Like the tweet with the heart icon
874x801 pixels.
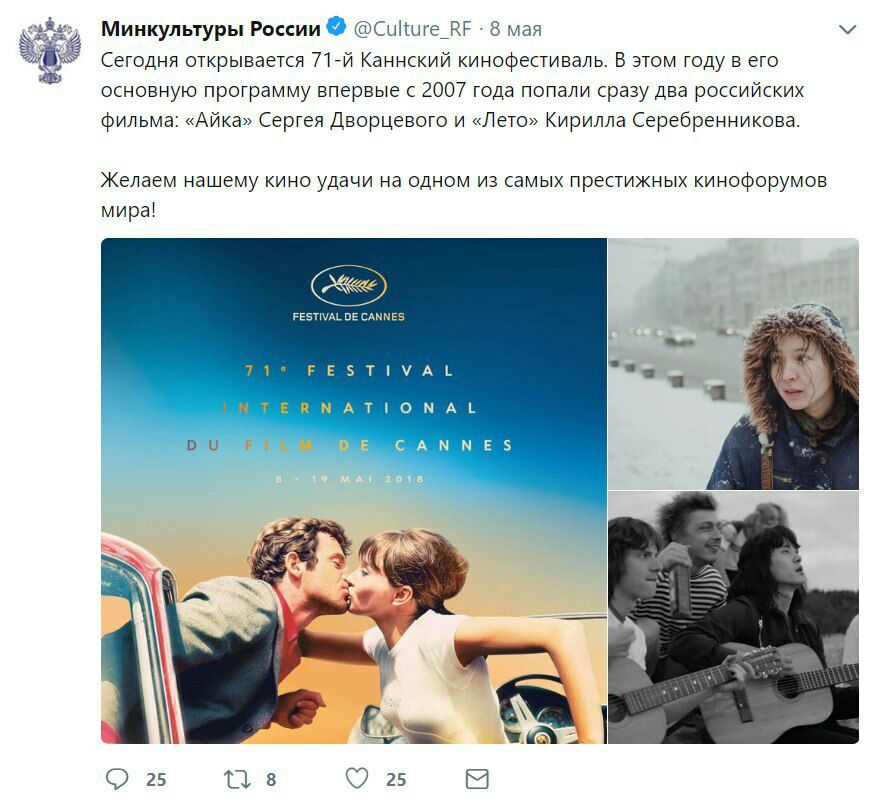[x=357, y=778]
